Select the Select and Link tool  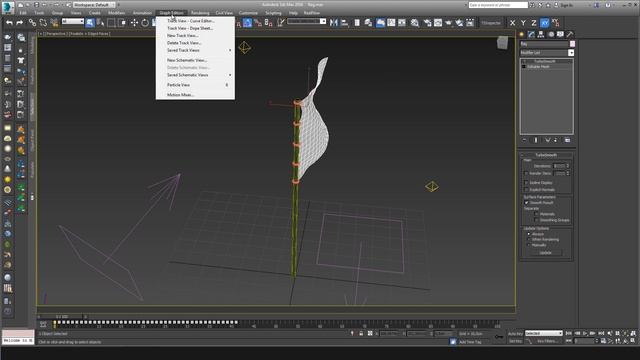pos(32,23)
